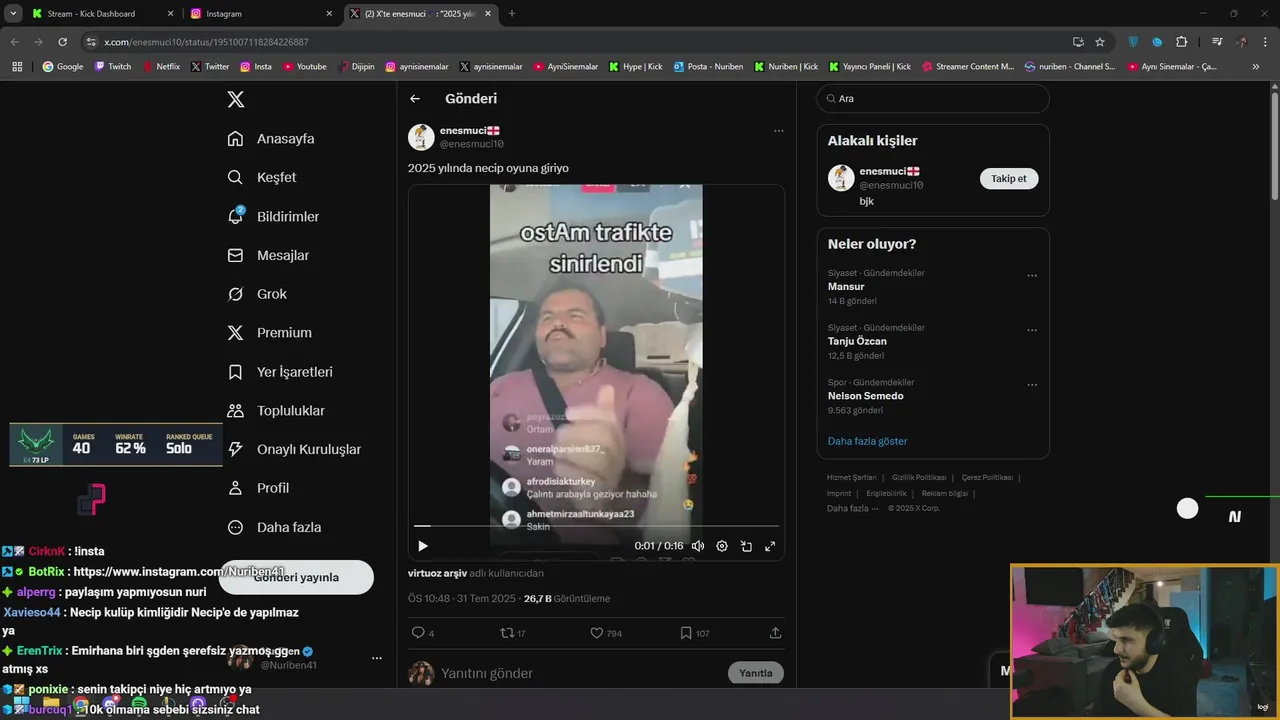Open Dijipin bookmark
Image resolution: width=1280 pixels, height=720 pixels.
point(355,67)
